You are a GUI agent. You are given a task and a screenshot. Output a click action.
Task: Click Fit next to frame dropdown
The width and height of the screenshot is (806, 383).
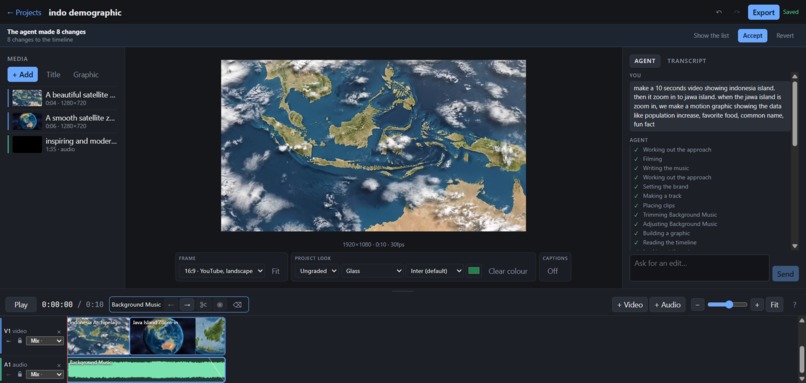coord(276,271)
